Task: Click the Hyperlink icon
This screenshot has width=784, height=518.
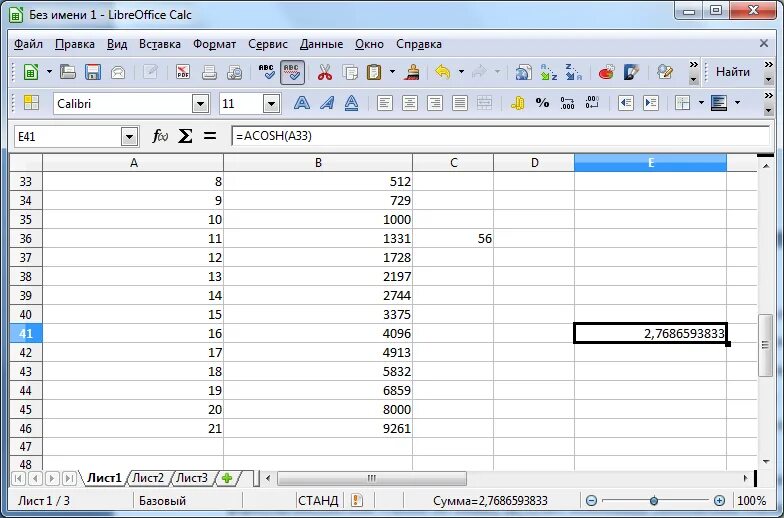Action: click(x=523, y=72)
